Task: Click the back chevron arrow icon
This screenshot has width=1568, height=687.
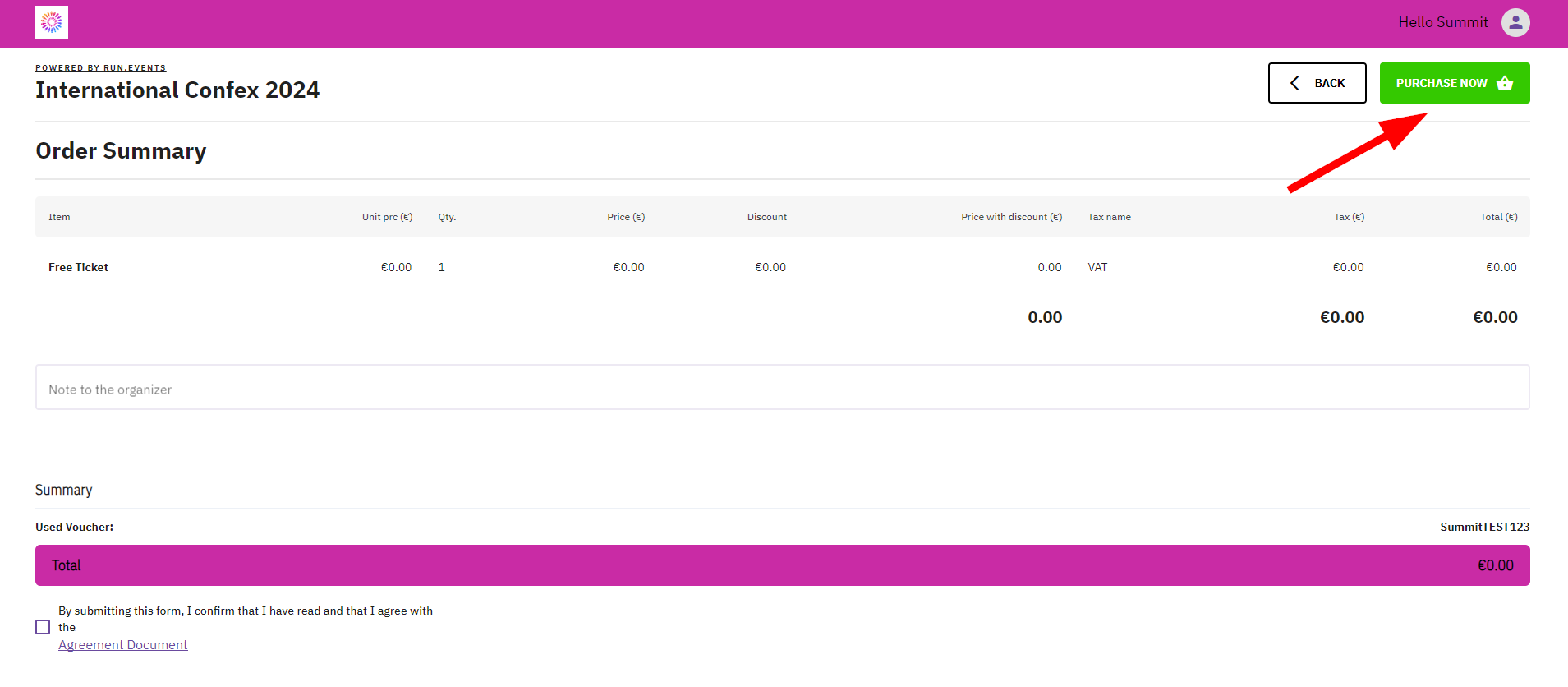Action: pyautogui.click(x=1294, y=83)
